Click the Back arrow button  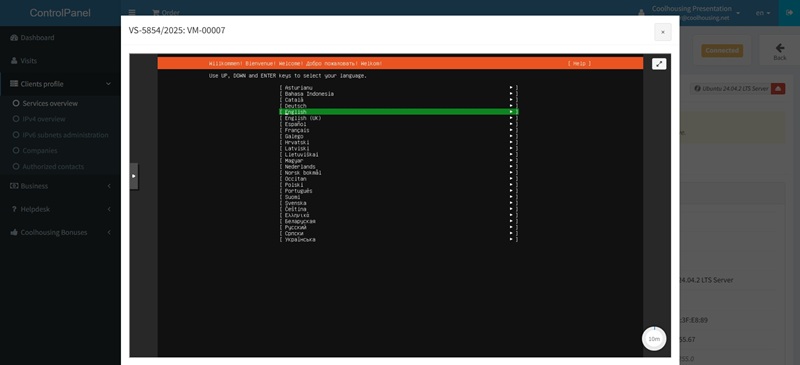(780, 52)
